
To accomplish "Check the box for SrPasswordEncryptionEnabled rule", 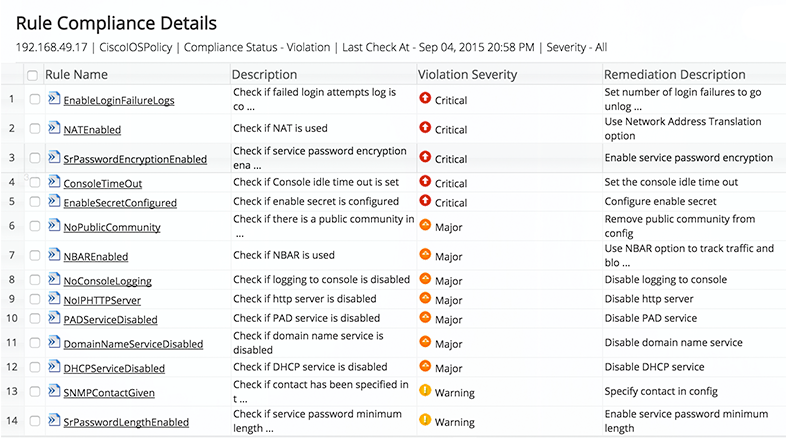I will tap(35, 158).
